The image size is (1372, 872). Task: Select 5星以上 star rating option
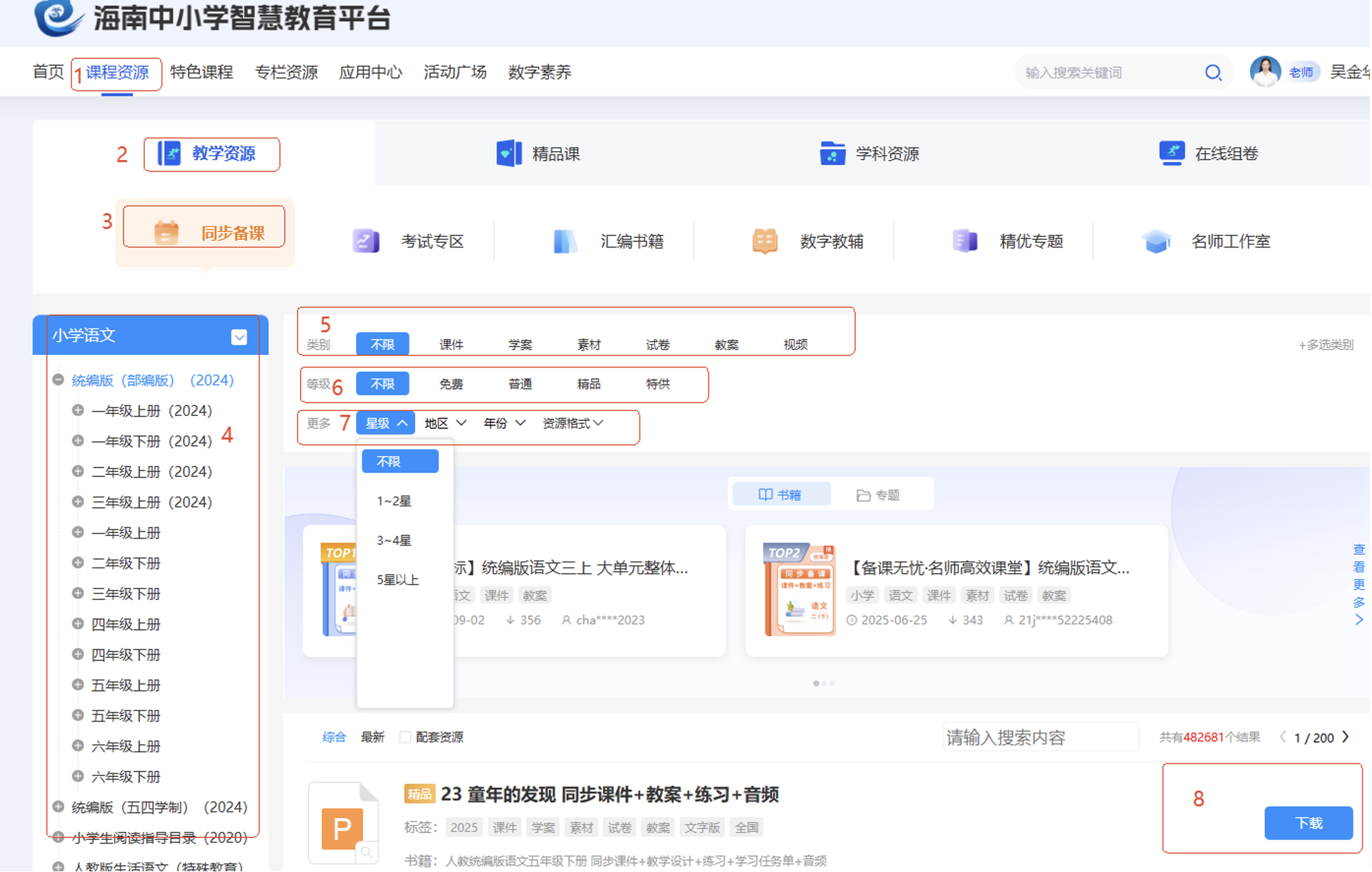[x=398, y=580]
